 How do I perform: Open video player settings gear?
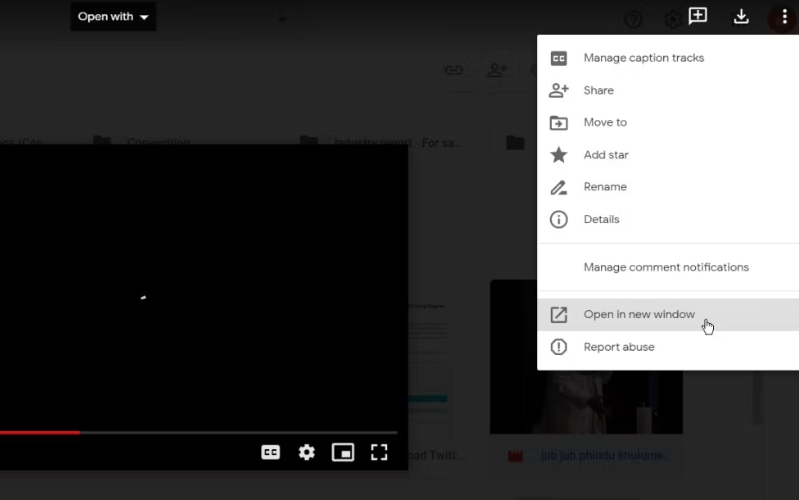coord(307,452)
